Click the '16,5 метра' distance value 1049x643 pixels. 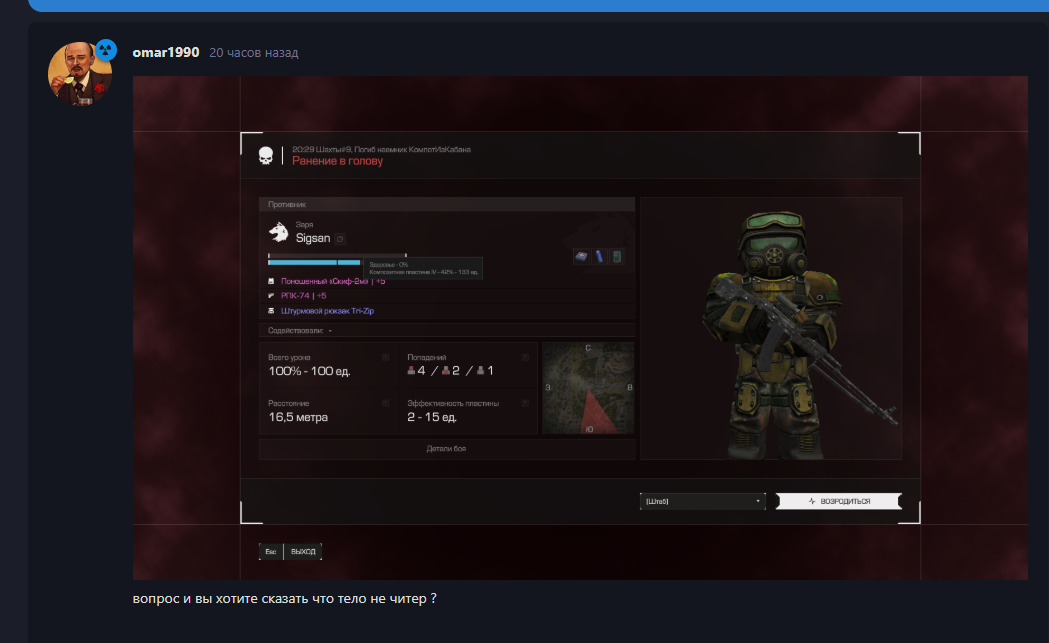[x=298, y=417]
